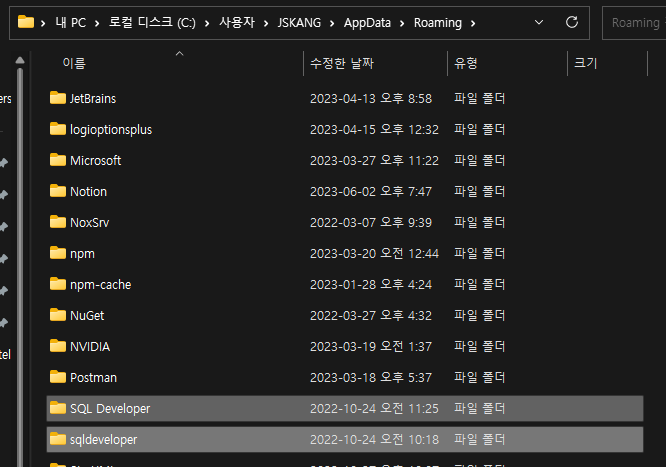666x467 pixels.
Task: Click the Roaming search box
Action: pos(634,23)
